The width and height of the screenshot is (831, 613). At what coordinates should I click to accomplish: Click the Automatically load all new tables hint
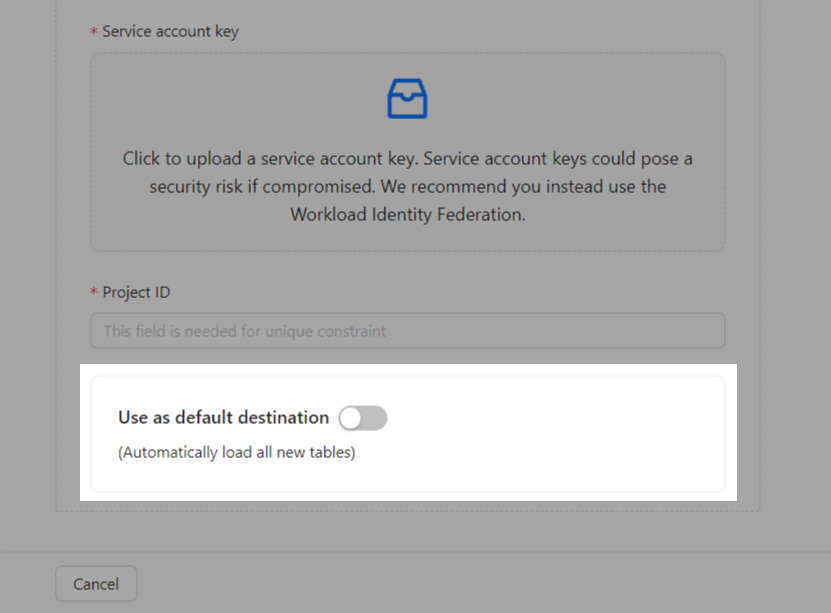237,452
